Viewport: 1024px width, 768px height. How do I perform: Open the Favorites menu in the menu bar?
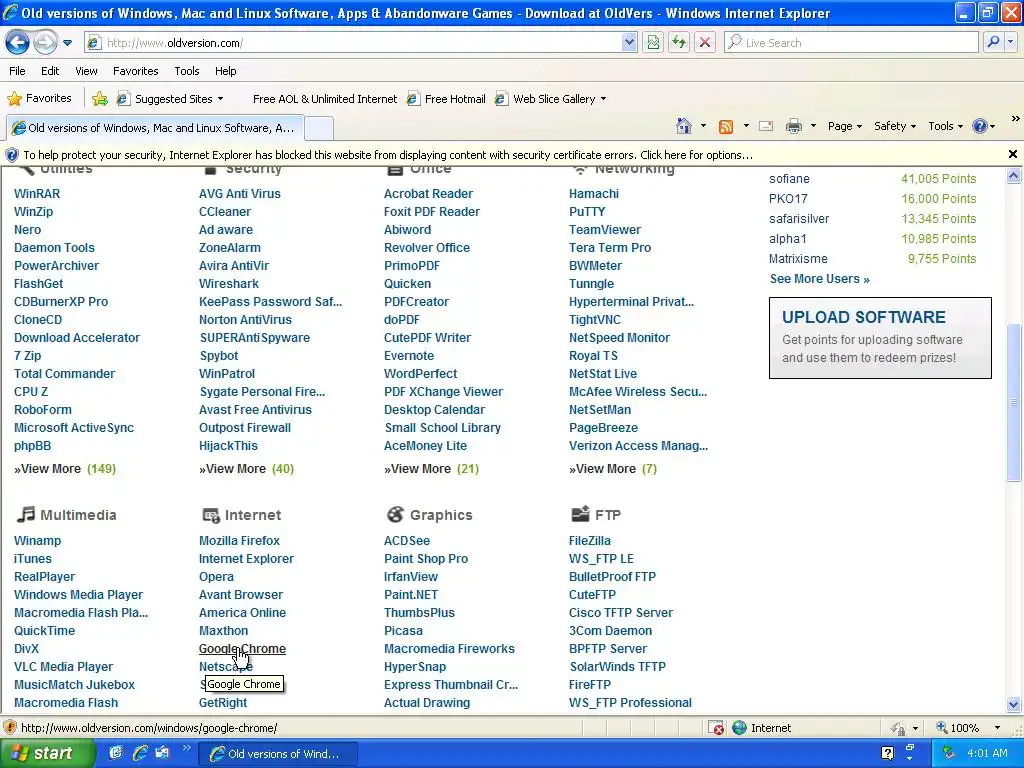(x=135, y=71)
